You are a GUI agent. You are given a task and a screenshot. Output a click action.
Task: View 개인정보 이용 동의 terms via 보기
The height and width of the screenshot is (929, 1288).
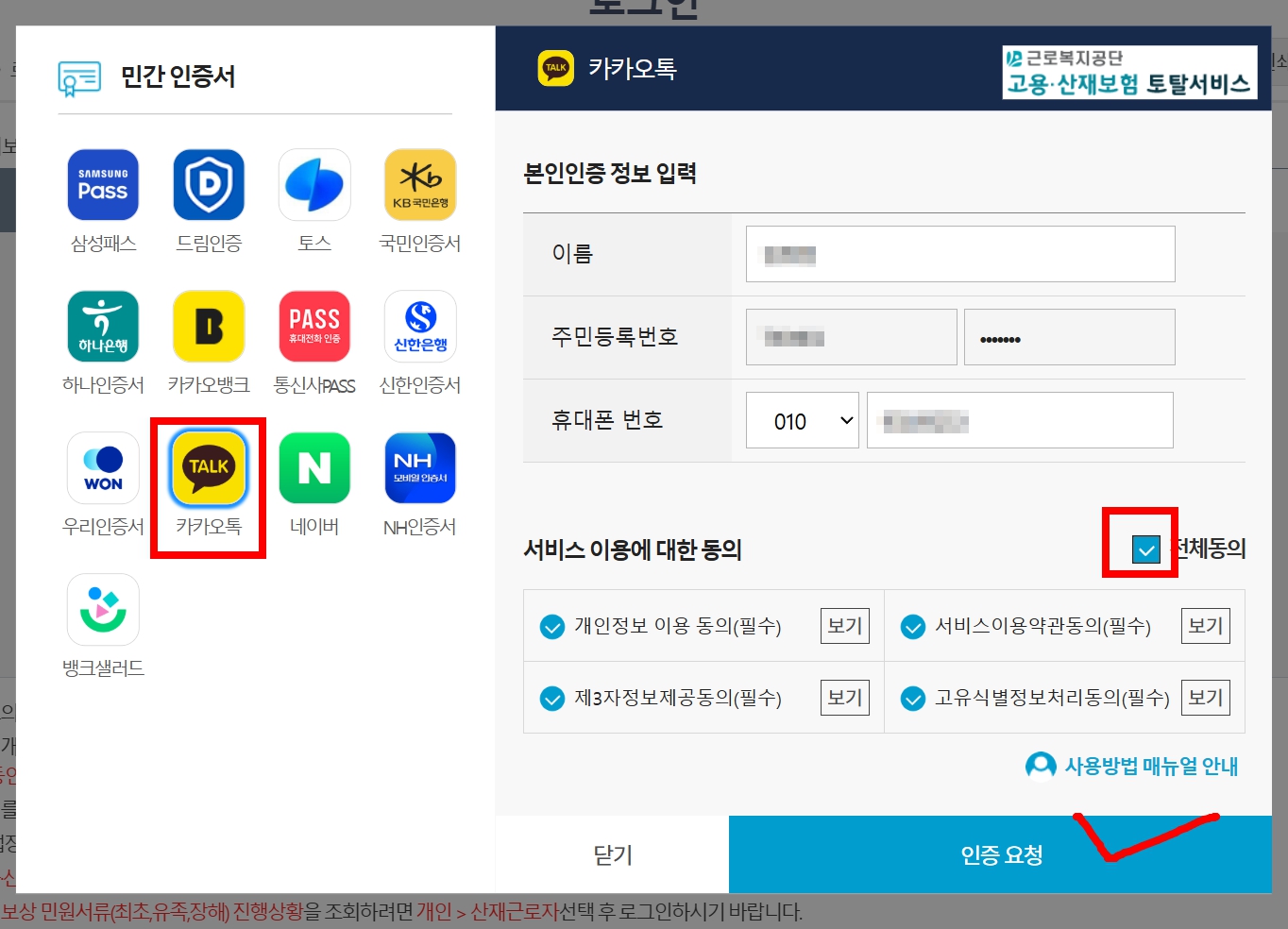coord(845,626)
